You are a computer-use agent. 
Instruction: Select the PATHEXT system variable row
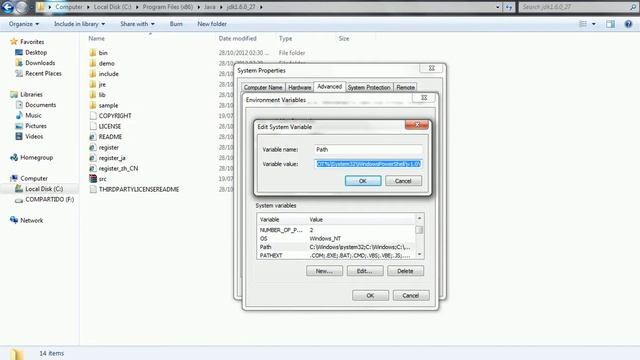pyautogui.click(x=336, y=256)
